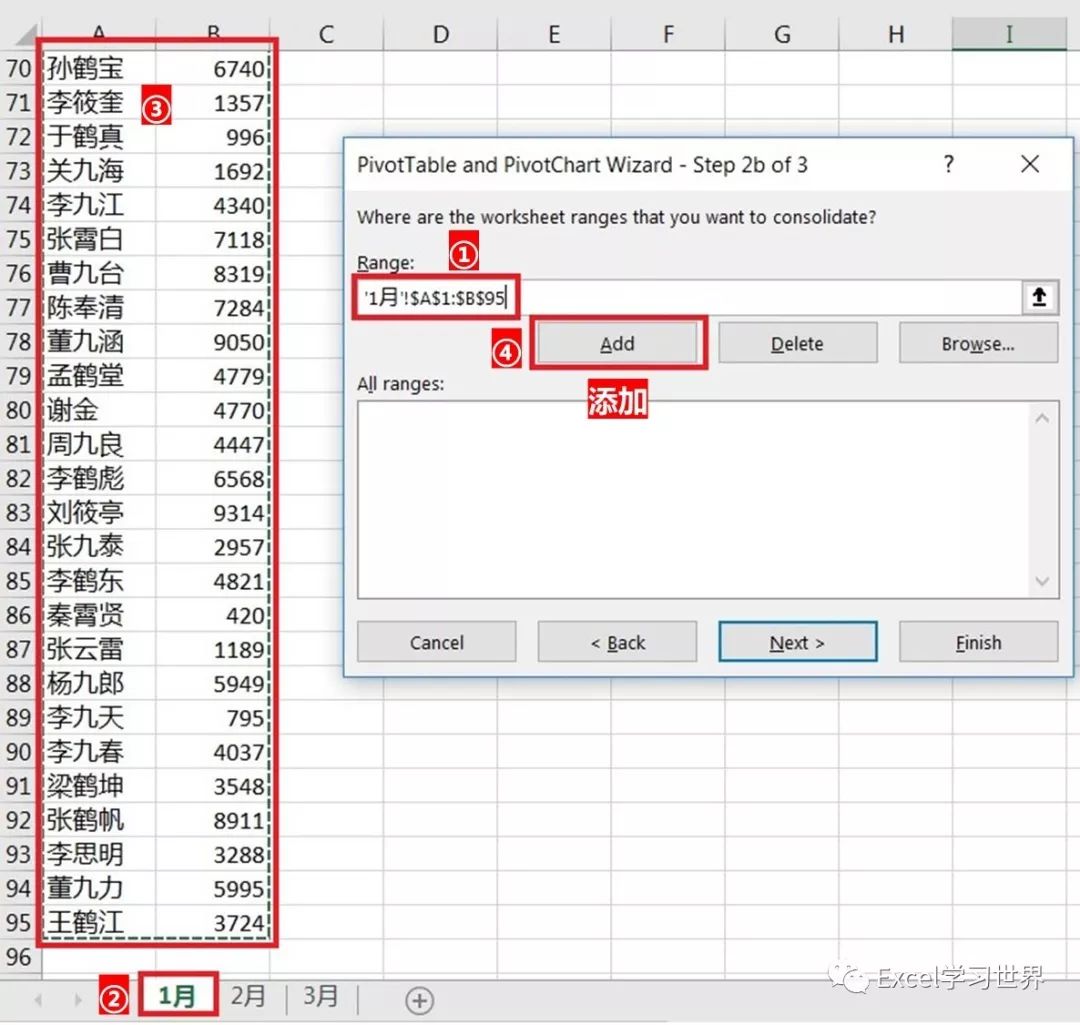Click Finish to complete wizard
This screenshot has height=1025, width=1080.
click(978, 643)
